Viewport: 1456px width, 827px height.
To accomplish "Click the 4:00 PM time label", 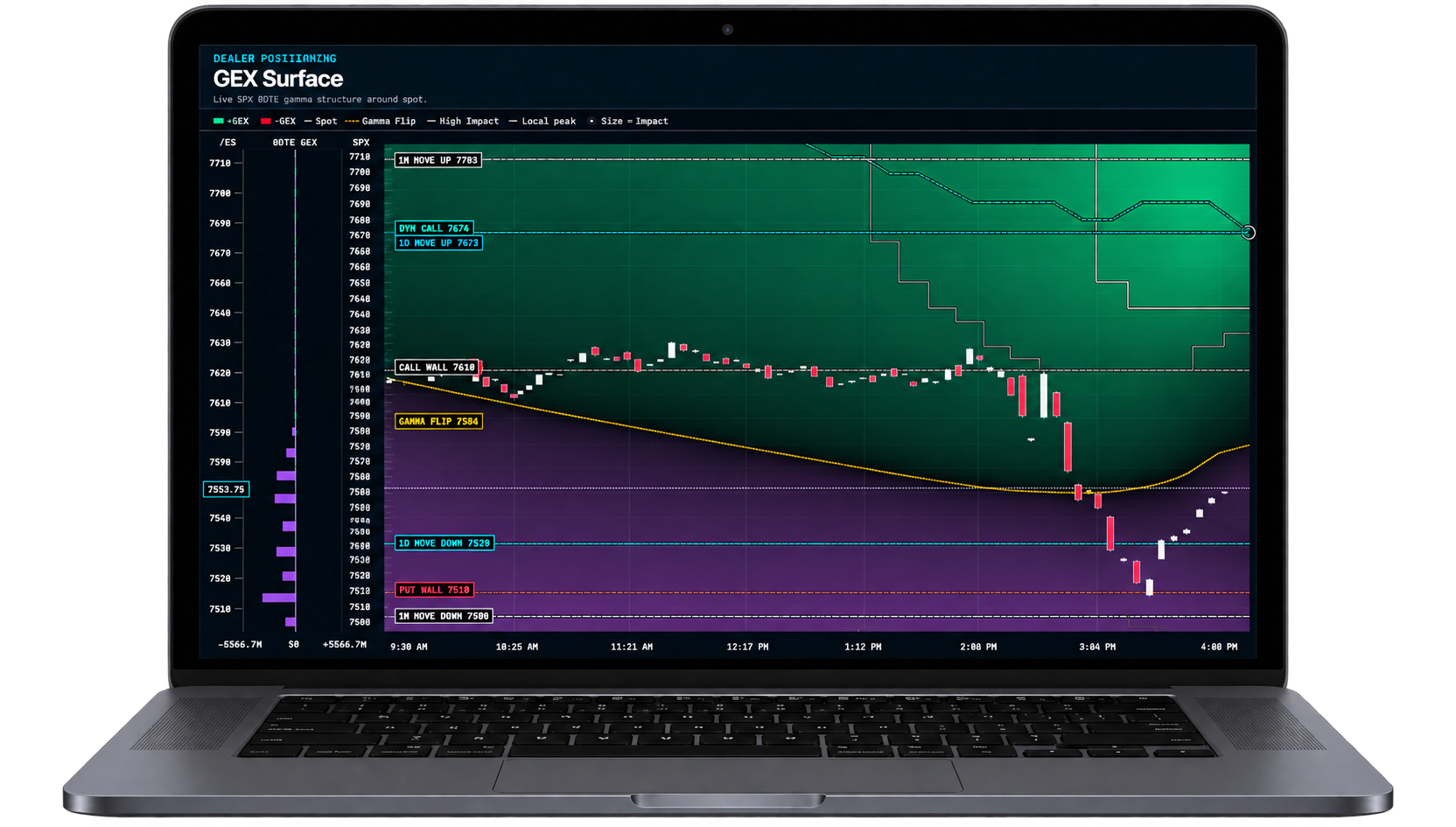I will [x=1219, y=647].
